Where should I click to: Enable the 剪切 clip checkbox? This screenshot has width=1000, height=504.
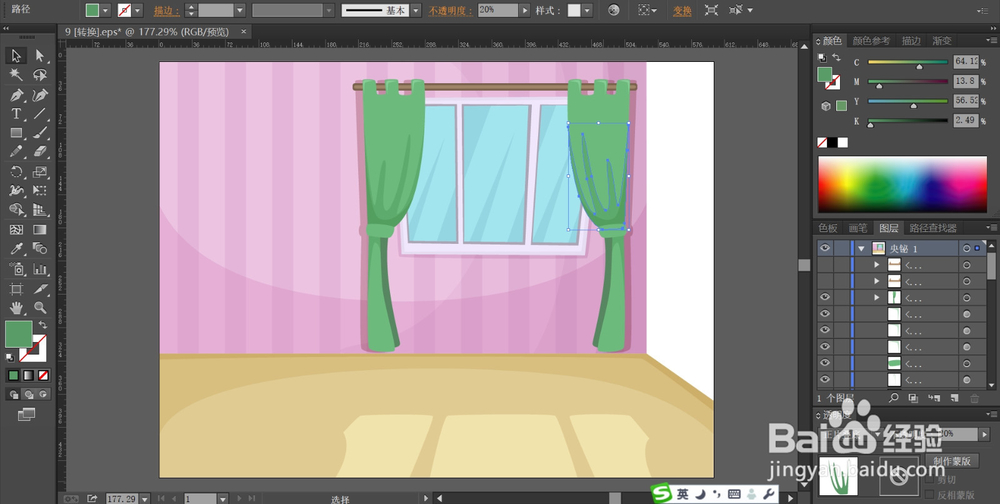point(929,479)
